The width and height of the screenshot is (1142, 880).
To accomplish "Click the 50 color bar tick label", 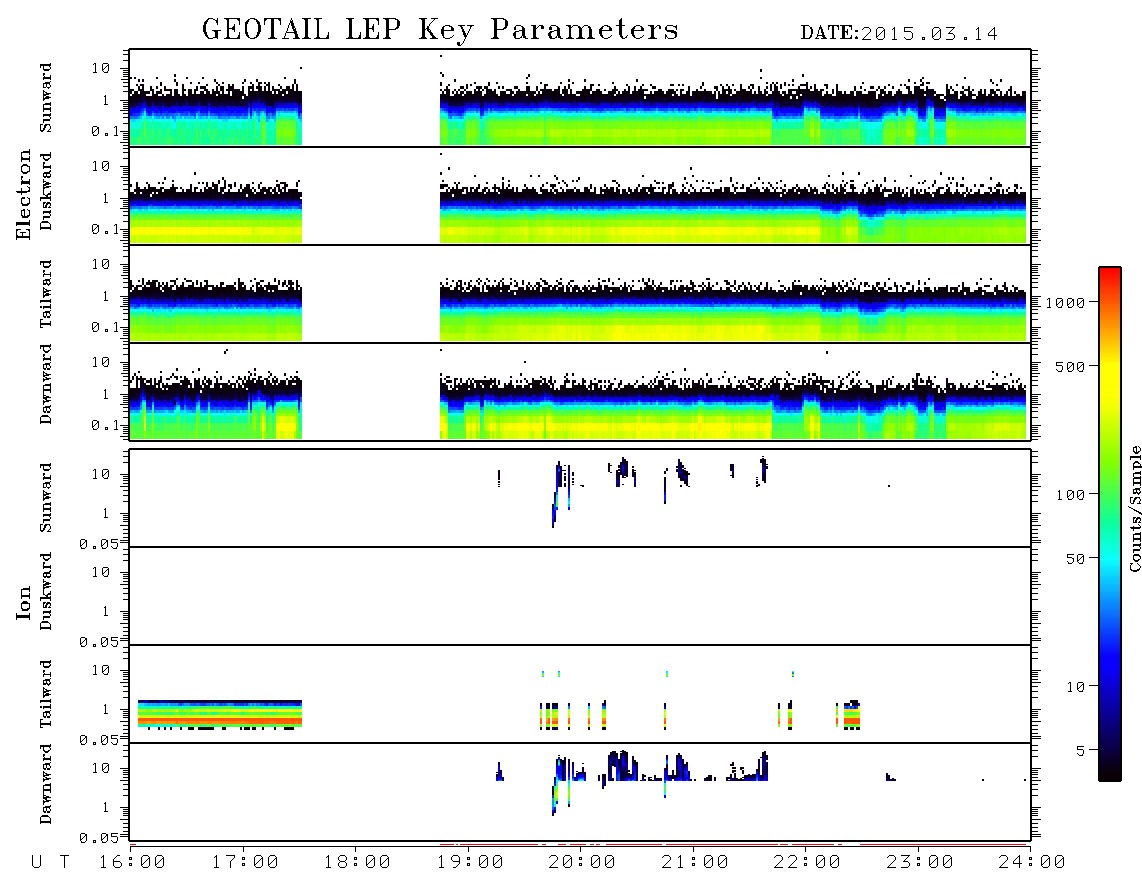I will 1075,559.
